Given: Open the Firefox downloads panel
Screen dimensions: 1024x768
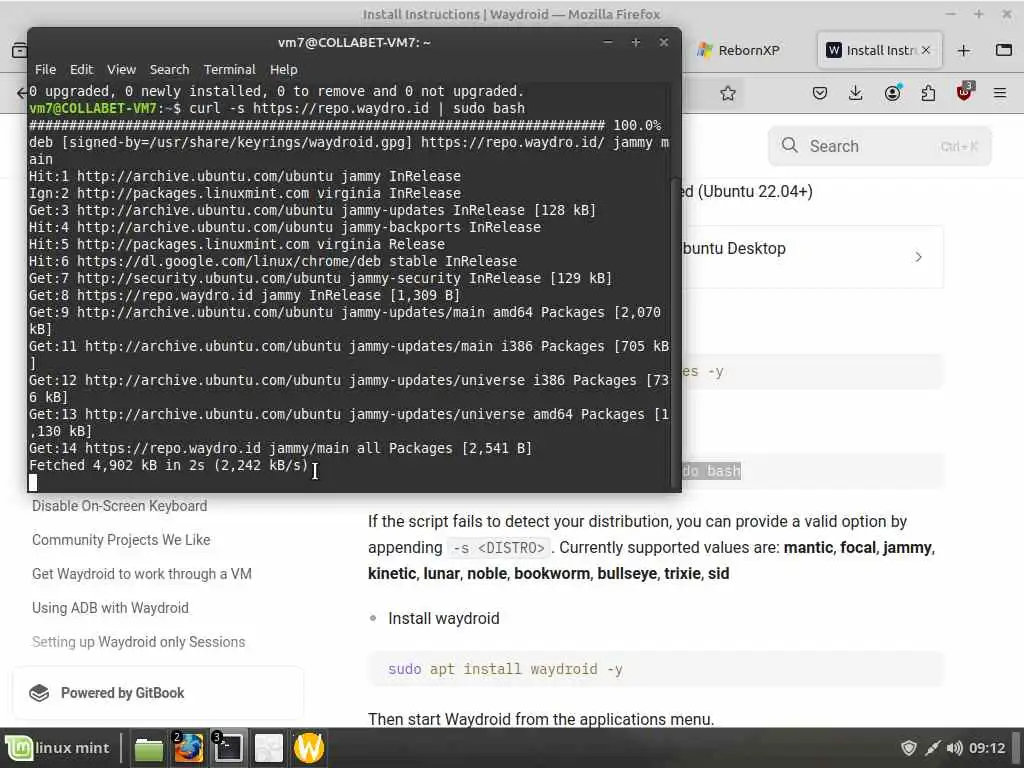Looking at the screenshot, I should point(856,93).
